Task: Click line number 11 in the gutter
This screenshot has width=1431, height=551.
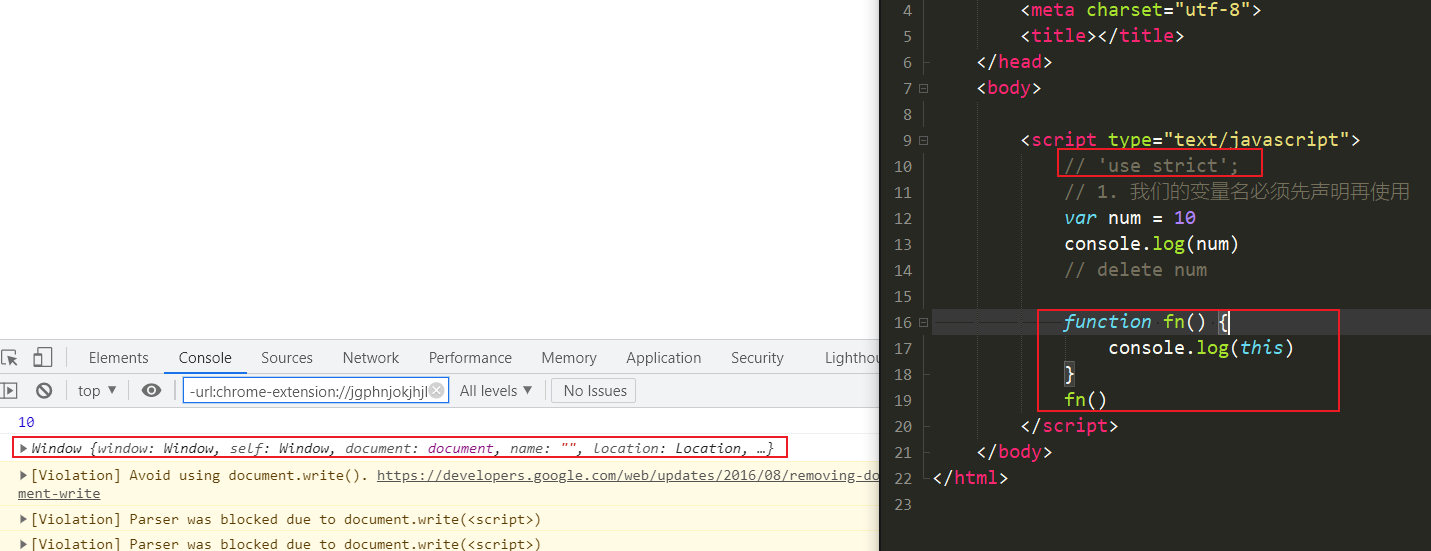Action: click(902, 192)
